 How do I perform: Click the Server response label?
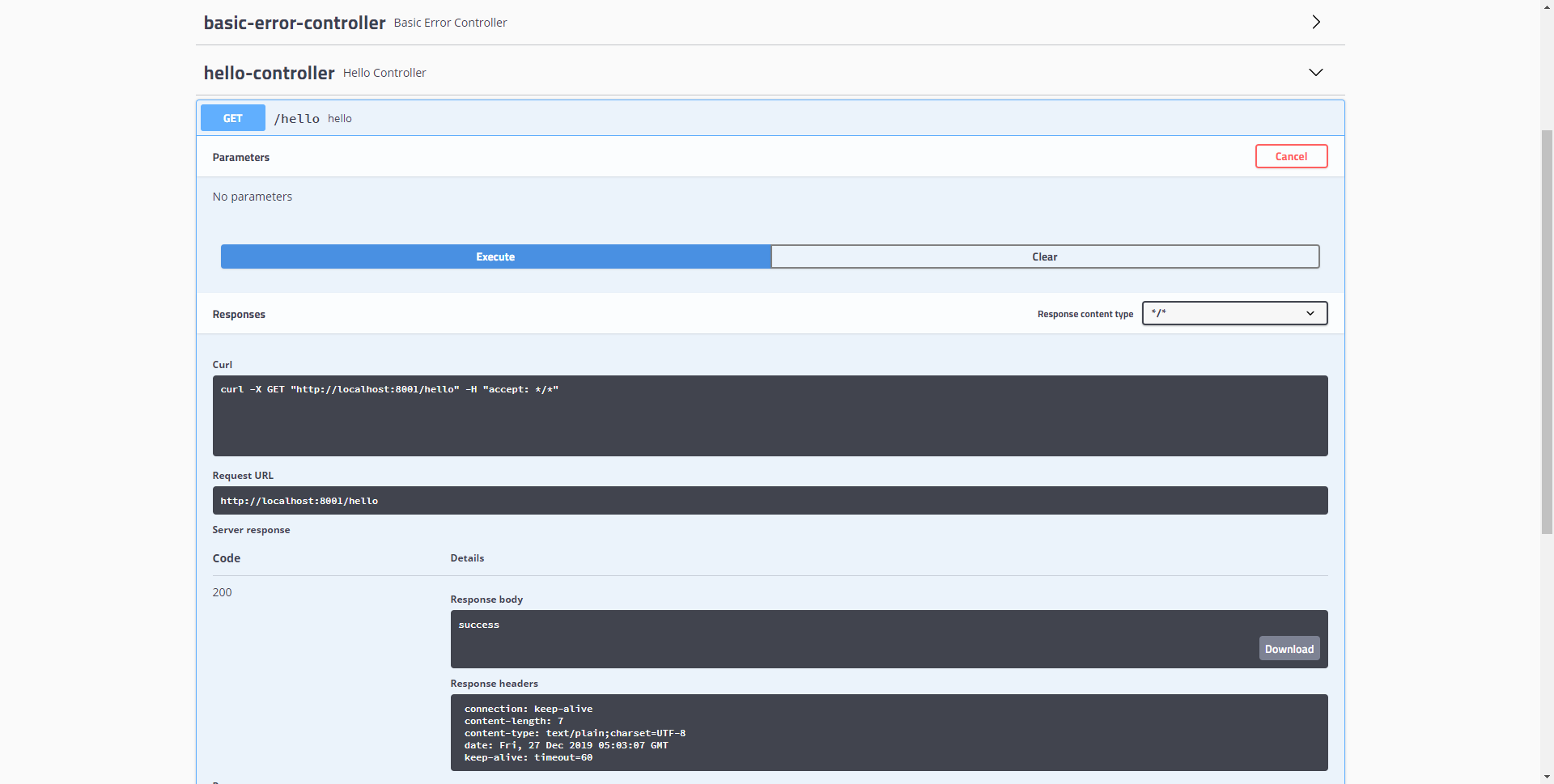coord(251,530)
